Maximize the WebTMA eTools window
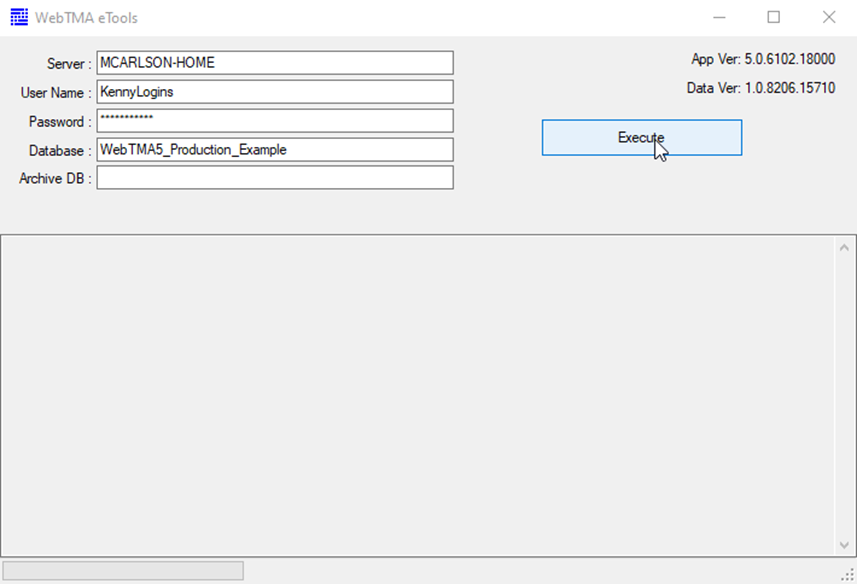857x584 pixels. [774, 17]
